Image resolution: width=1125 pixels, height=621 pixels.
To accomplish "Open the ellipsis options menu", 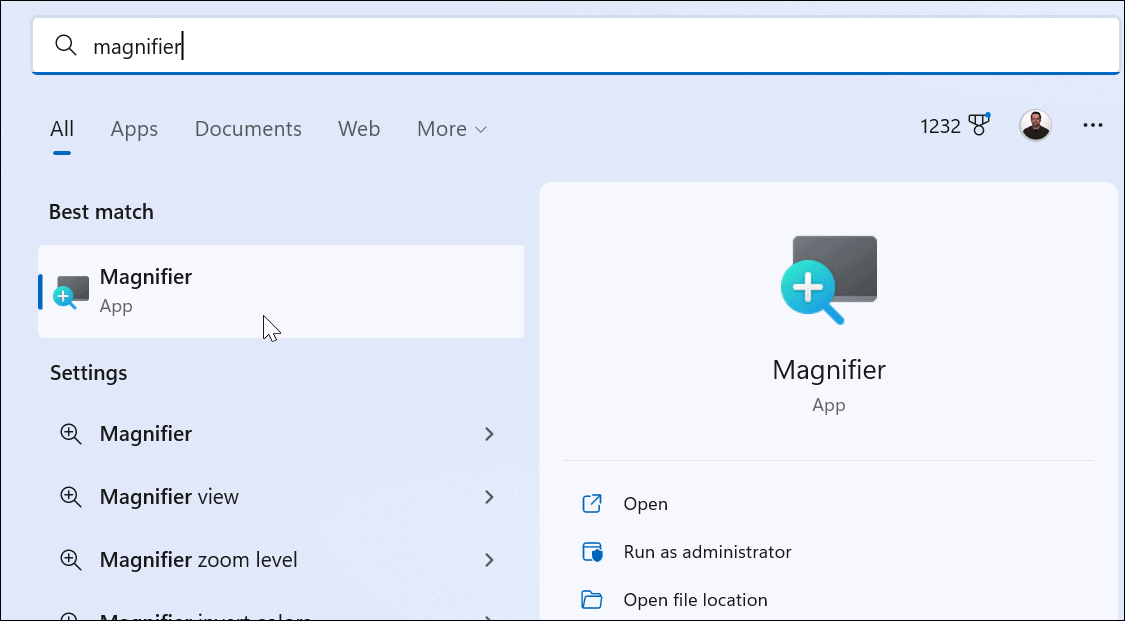I will [x=1092, y=125].
